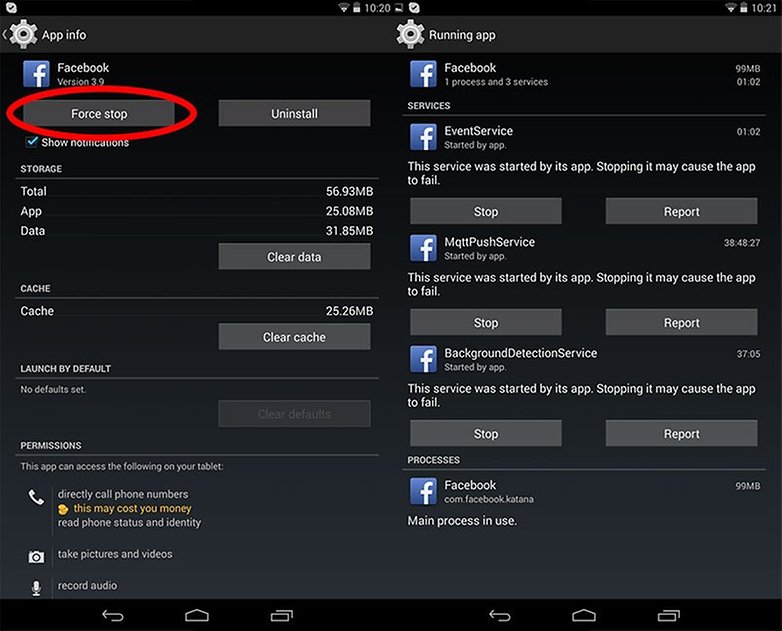Screen dimensions: 782x631
Task: Tap 'this may cost you money' warning
Action: coord(132,509)
